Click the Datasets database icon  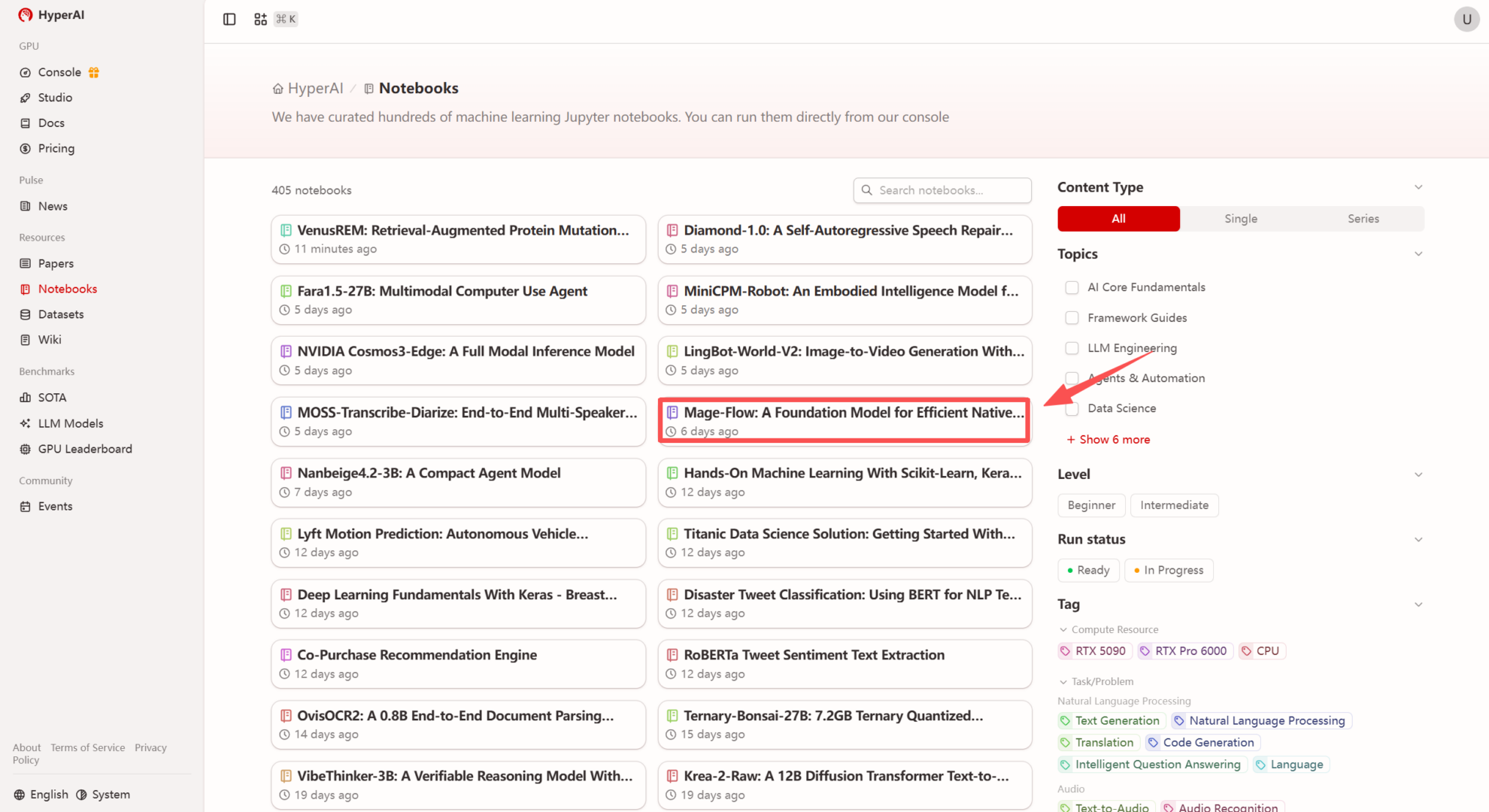(x=25, y=314)
